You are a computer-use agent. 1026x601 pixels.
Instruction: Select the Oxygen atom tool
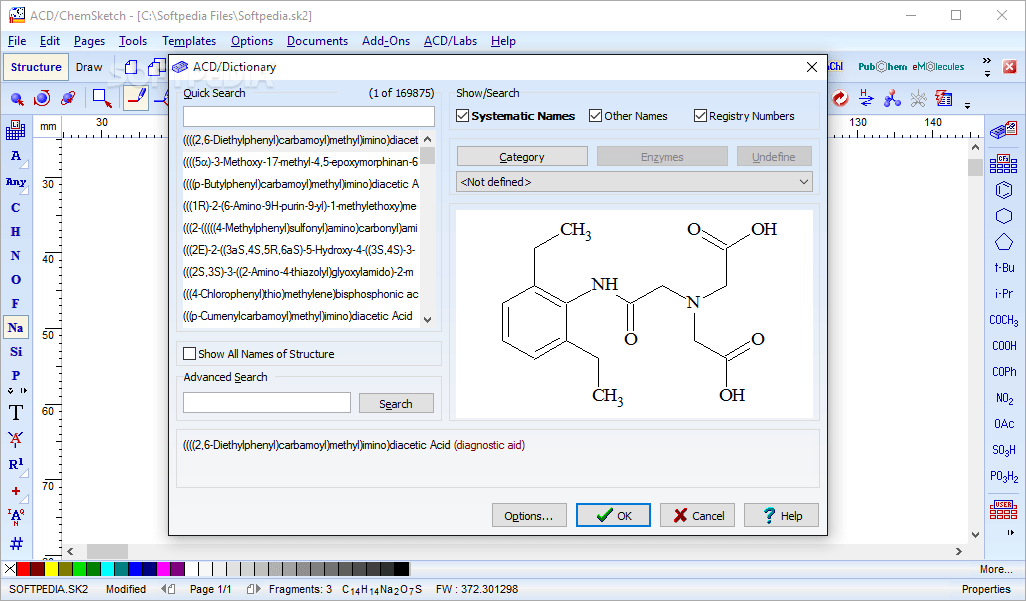16,280
